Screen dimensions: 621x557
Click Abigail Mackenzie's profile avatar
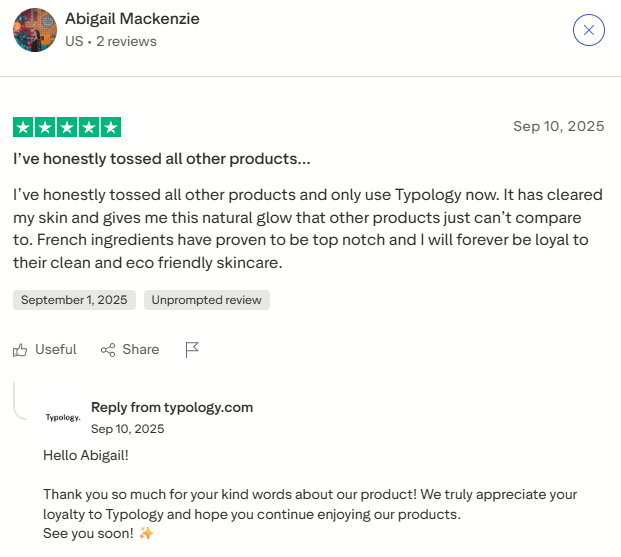(34, 30)
